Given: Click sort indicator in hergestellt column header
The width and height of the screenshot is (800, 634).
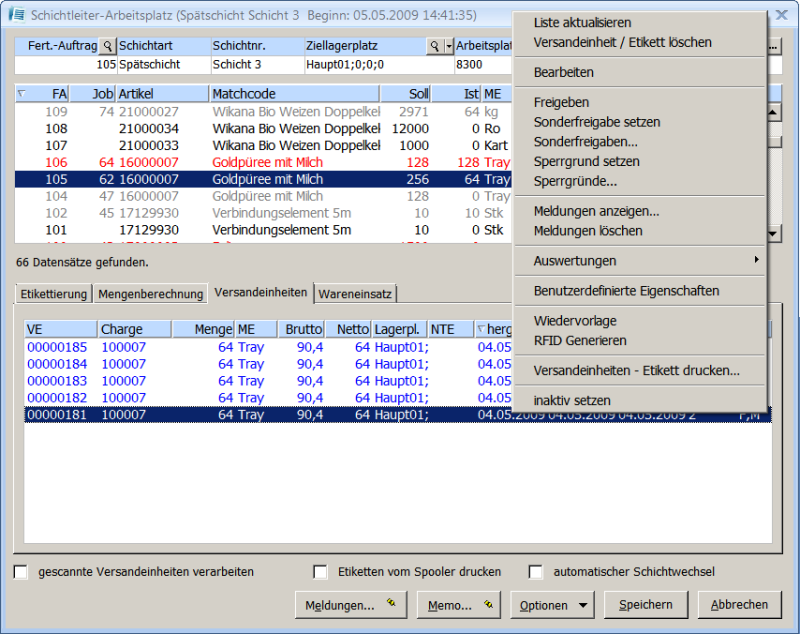Looking at the screenshot, I should click(481, 329).
